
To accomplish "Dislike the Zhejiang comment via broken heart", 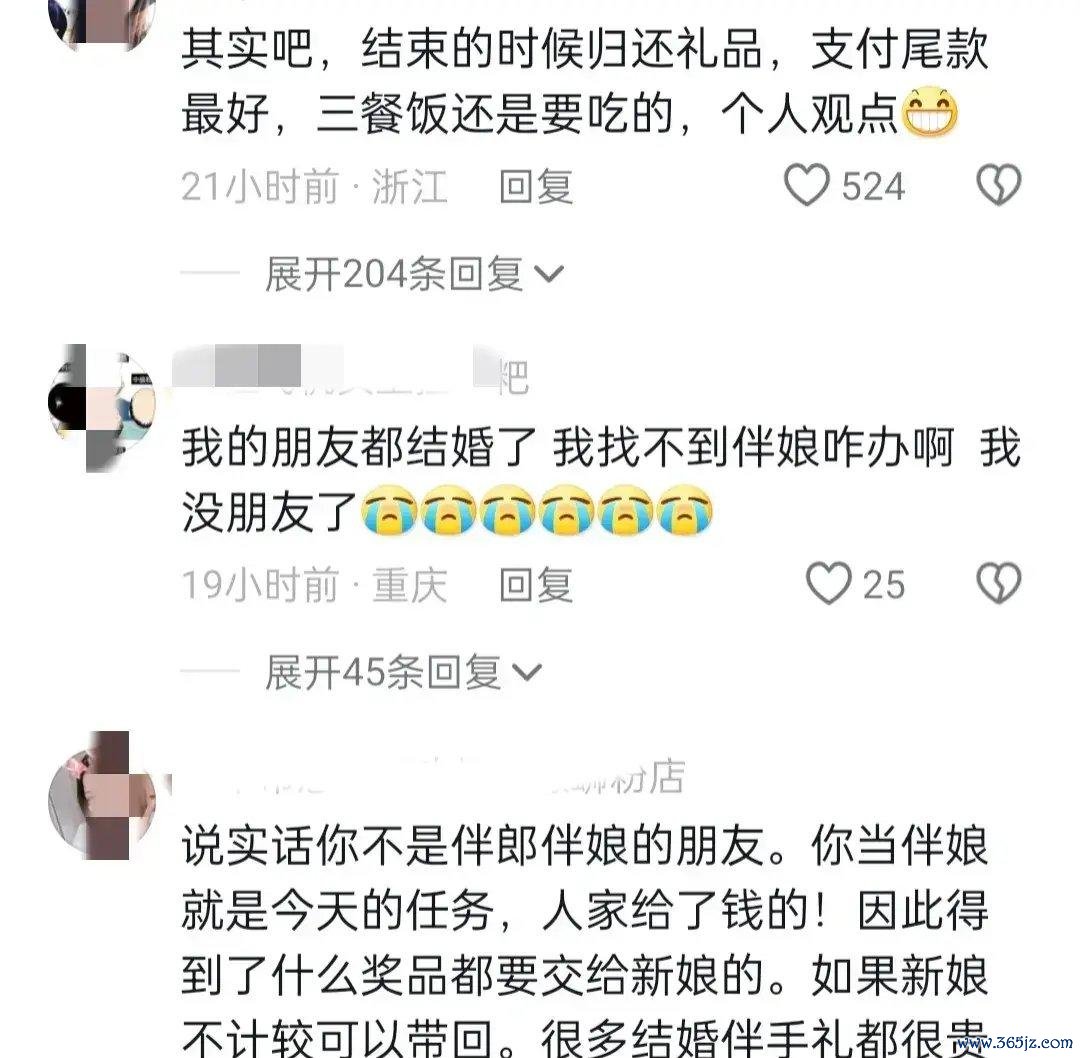I will coord(999,185).
